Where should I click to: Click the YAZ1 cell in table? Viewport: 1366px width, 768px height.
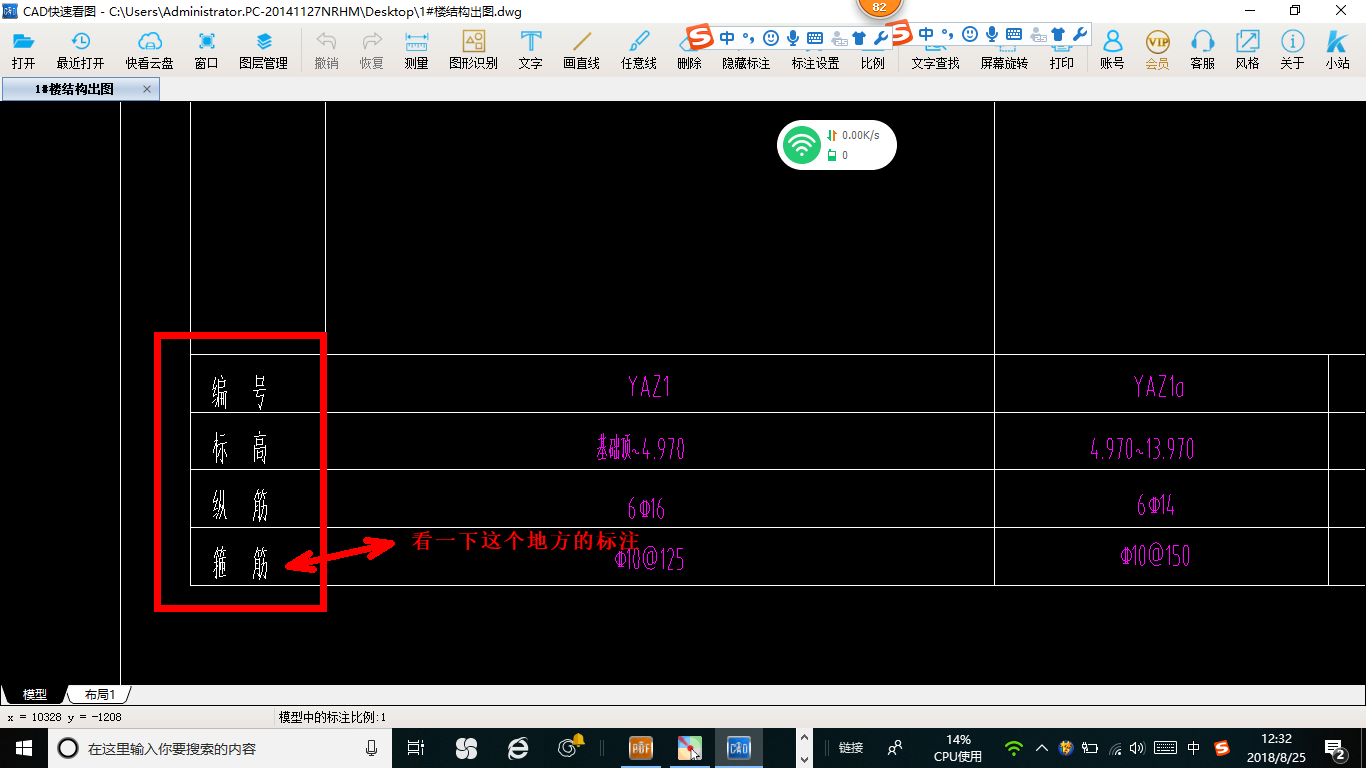coord(649,386)
